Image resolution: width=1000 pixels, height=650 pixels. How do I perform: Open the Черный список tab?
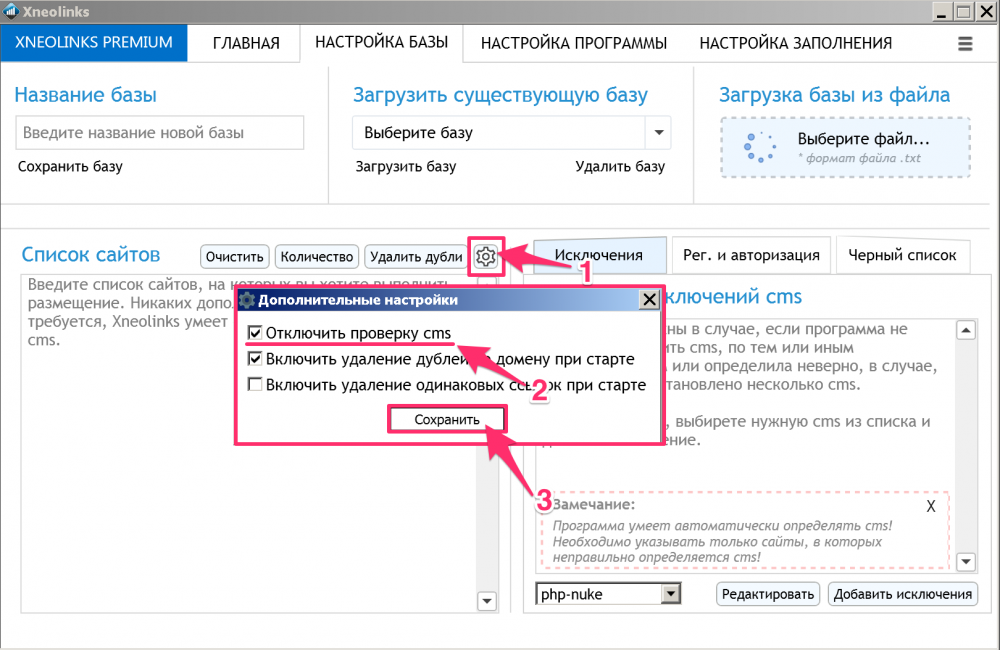pos(902,255)
